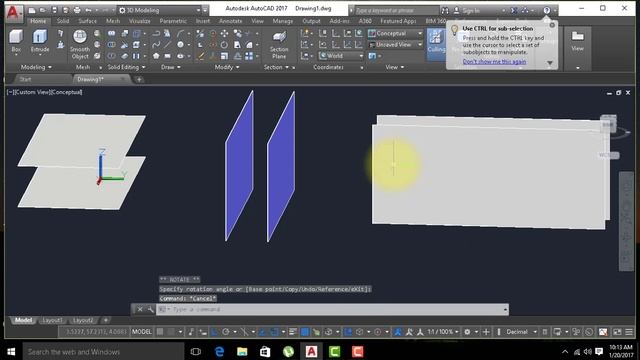
Task: Switch to the Surface ribbon tab
Action: click(87, 21)
